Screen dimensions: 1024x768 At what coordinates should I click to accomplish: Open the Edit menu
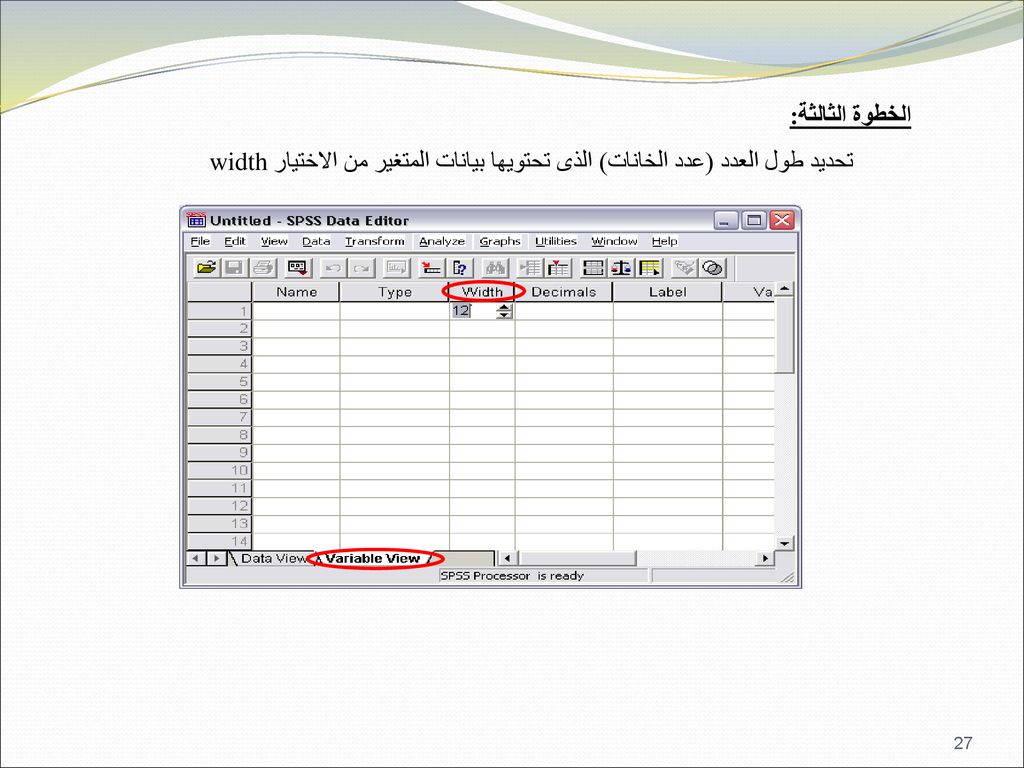pyautogui.click(x=235, y=242)
